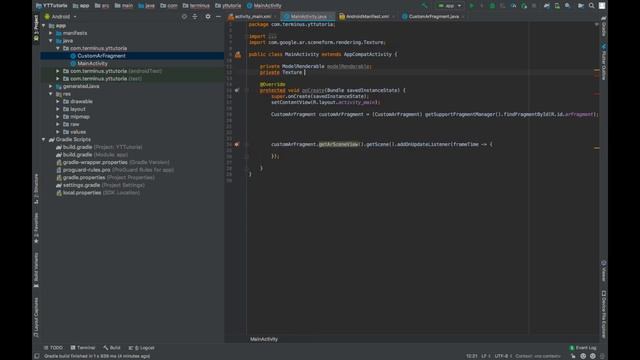Click the LF line separator in status bar
The height and width of the screenshot is (360, 640).
tap(484, 356)
